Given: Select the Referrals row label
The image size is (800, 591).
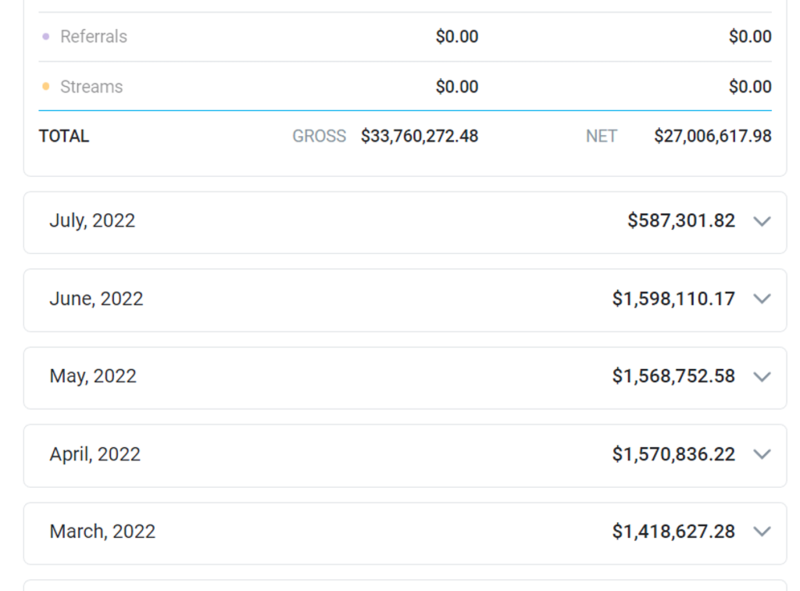Looking at the screenshot, I should (x=93, y=37).
